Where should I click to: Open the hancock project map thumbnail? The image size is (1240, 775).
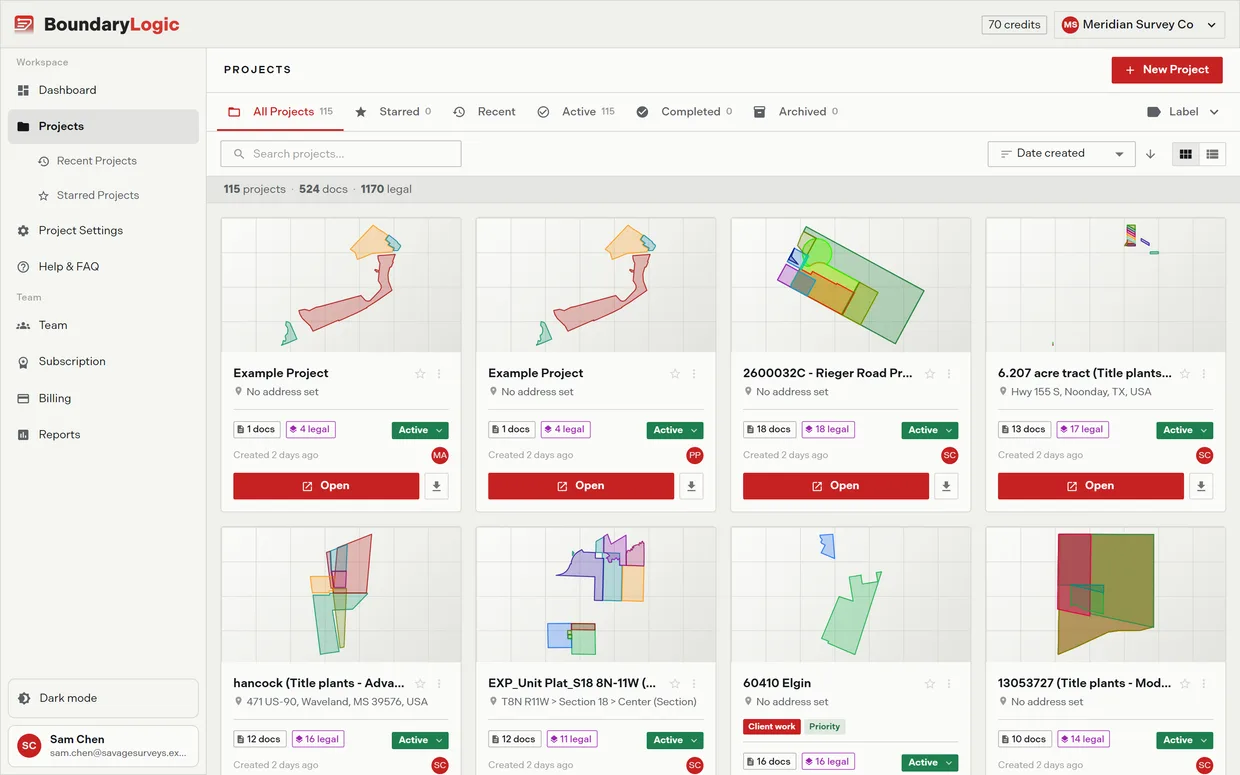[341, 595]
